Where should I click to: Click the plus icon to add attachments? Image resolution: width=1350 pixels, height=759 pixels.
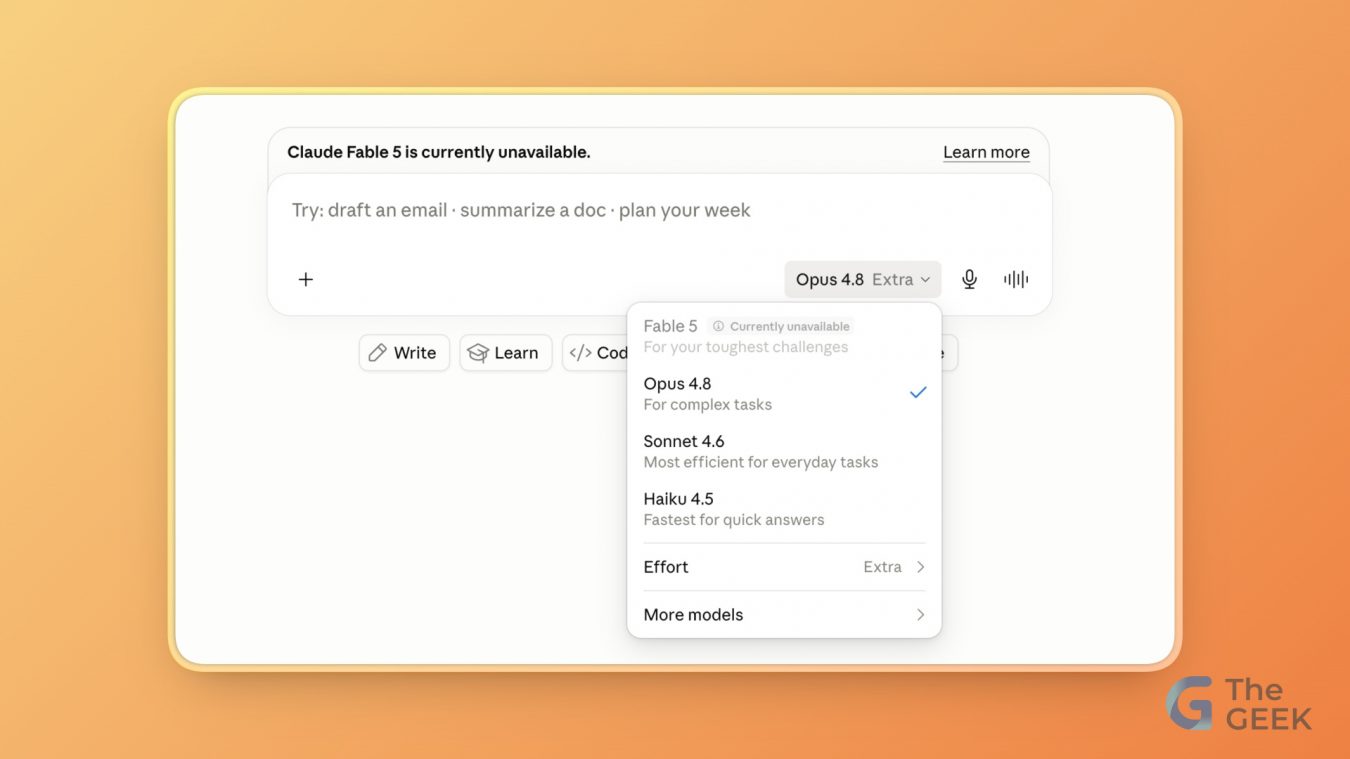pos(306,280)
